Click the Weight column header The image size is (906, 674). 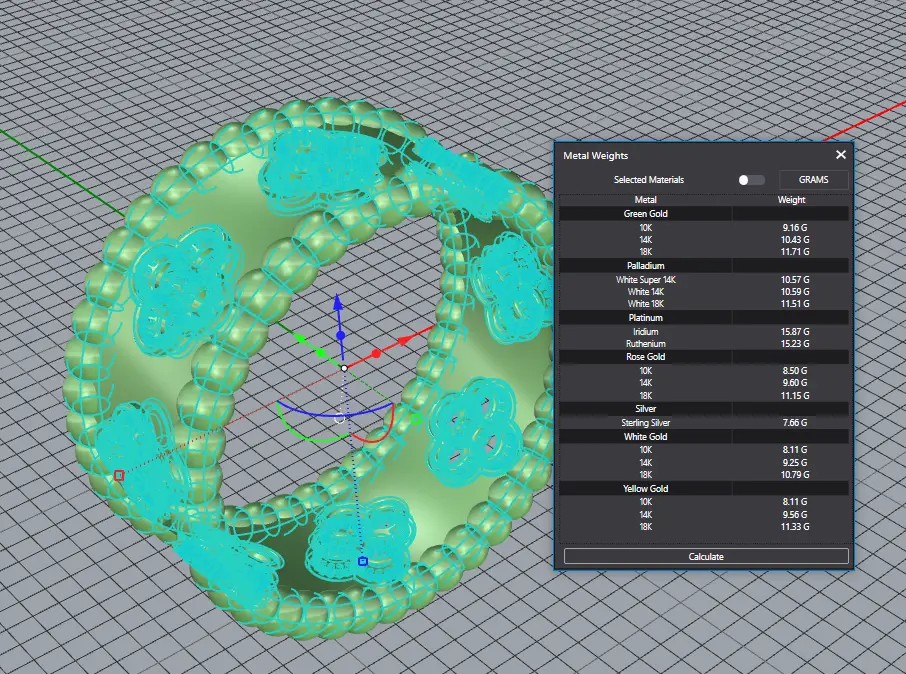coord(791,199)
